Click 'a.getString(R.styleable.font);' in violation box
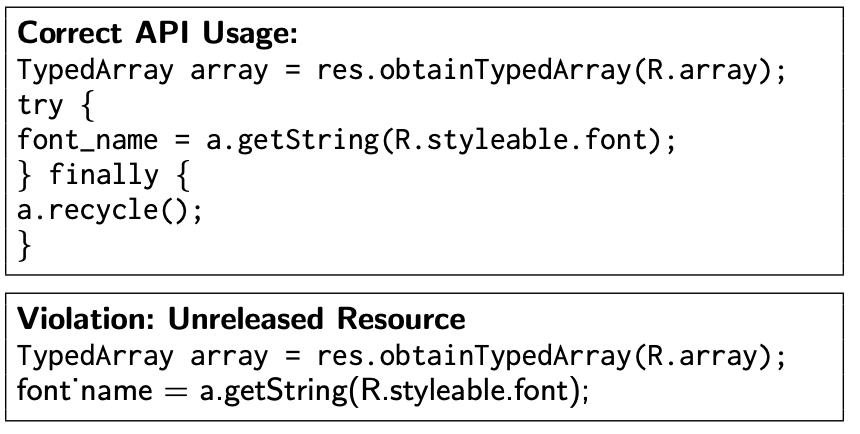 pyautogui.click(x=394, y=391)
